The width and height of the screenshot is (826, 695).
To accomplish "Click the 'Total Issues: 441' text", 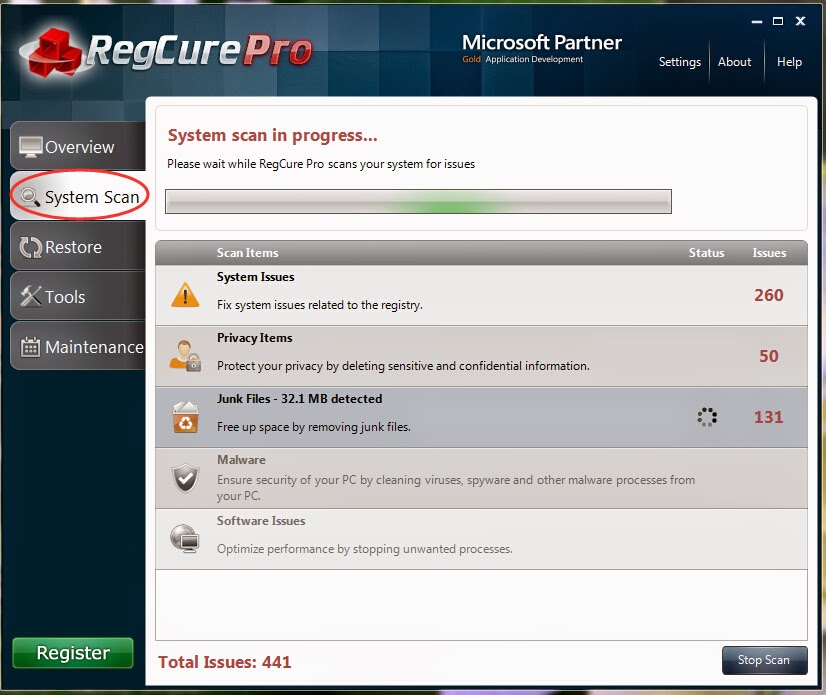I will click(224, 662).
